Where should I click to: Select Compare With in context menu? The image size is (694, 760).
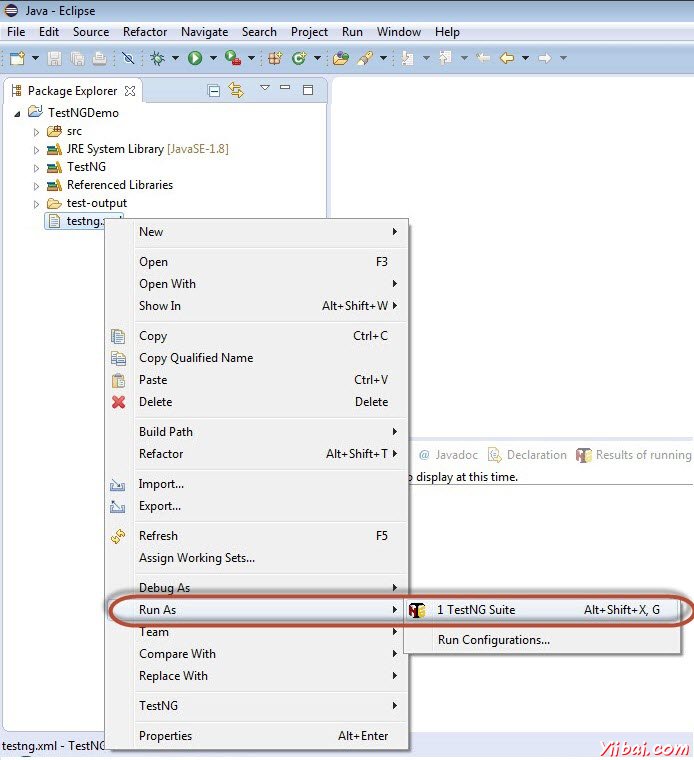click(x=257, y=654)
